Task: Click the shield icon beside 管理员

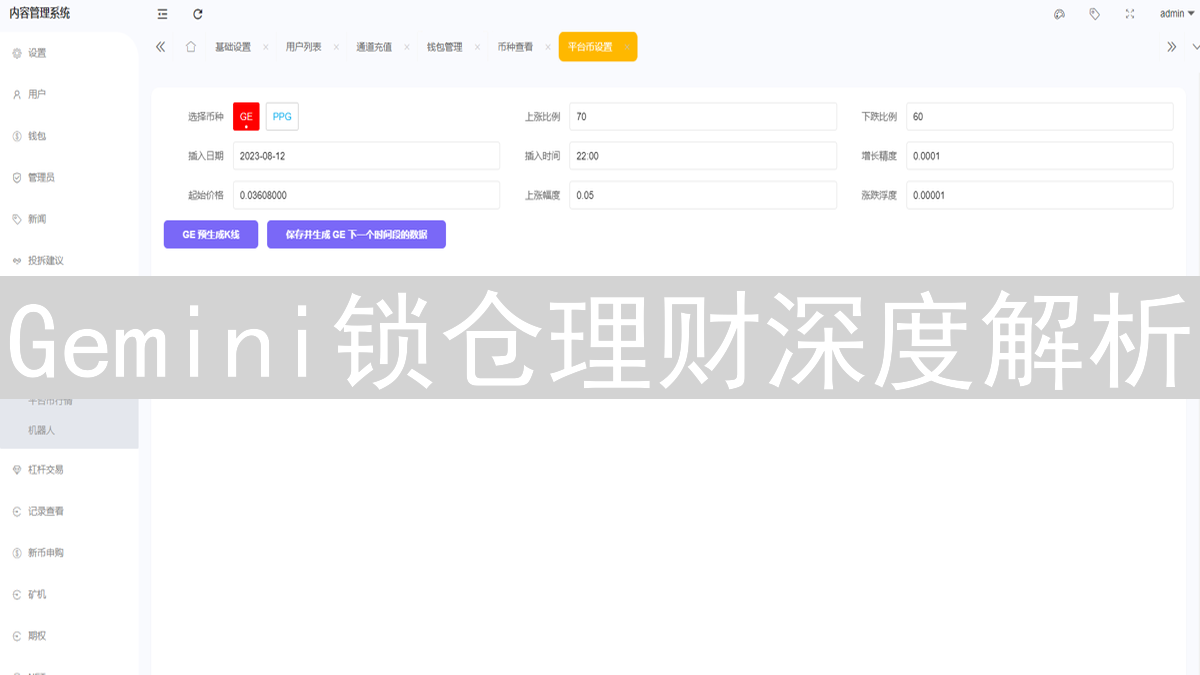Action: 17,177
